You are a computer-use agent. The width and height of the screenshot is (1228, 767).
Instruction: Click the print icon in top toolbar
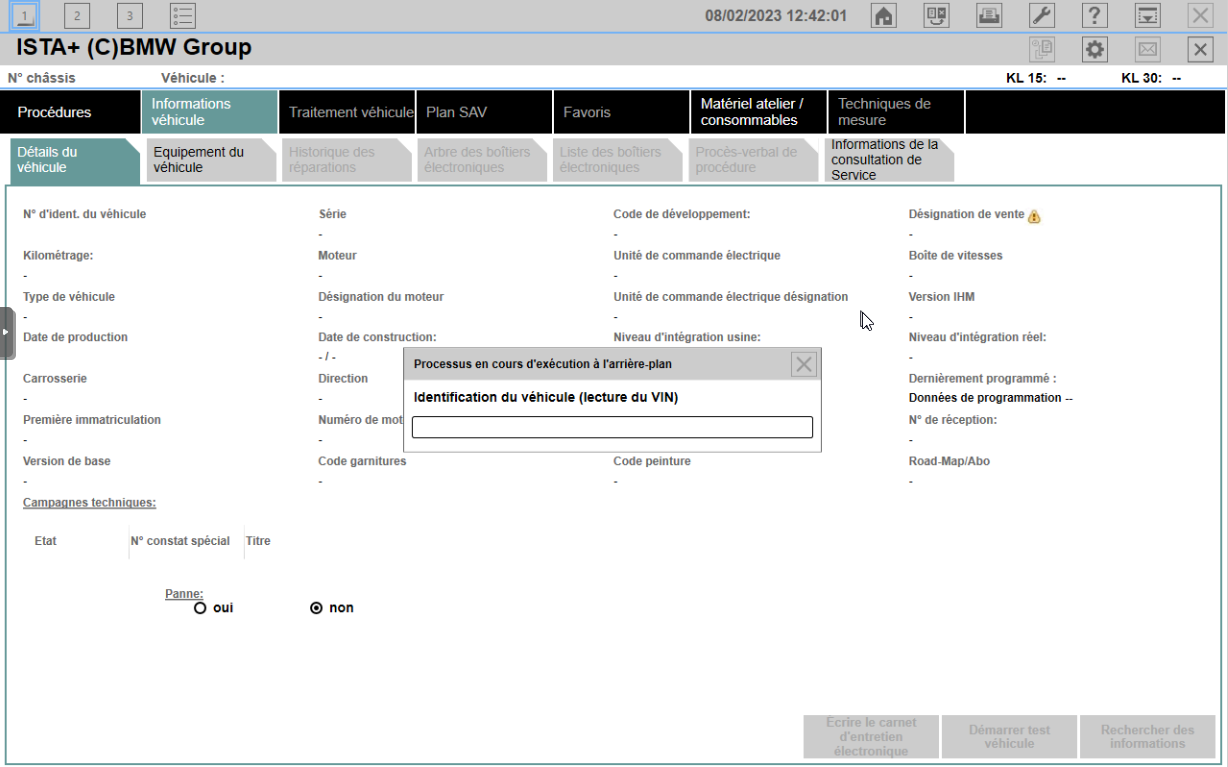(989, 15)
